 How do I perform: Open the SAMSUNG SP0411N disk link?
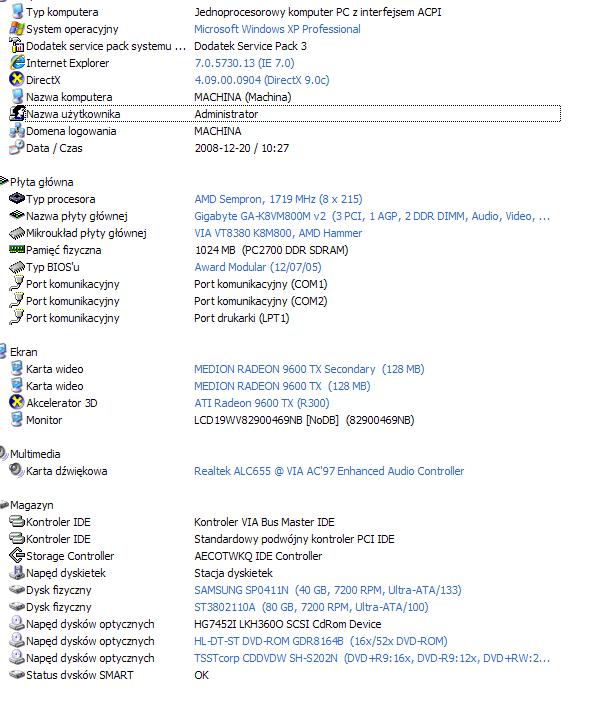point(313,590)
